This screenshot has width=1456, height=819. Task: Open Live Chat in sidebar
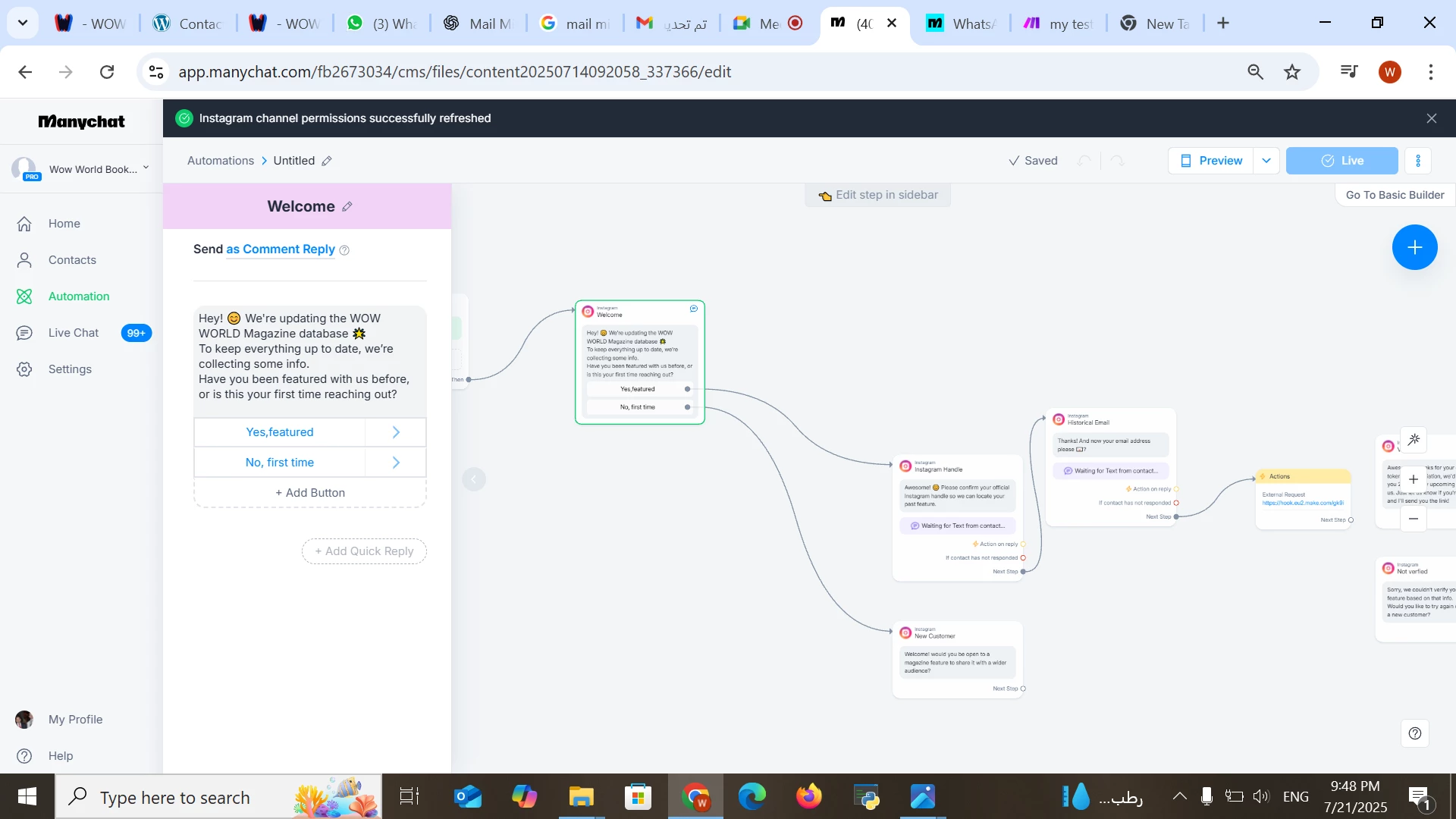[74, 333]
